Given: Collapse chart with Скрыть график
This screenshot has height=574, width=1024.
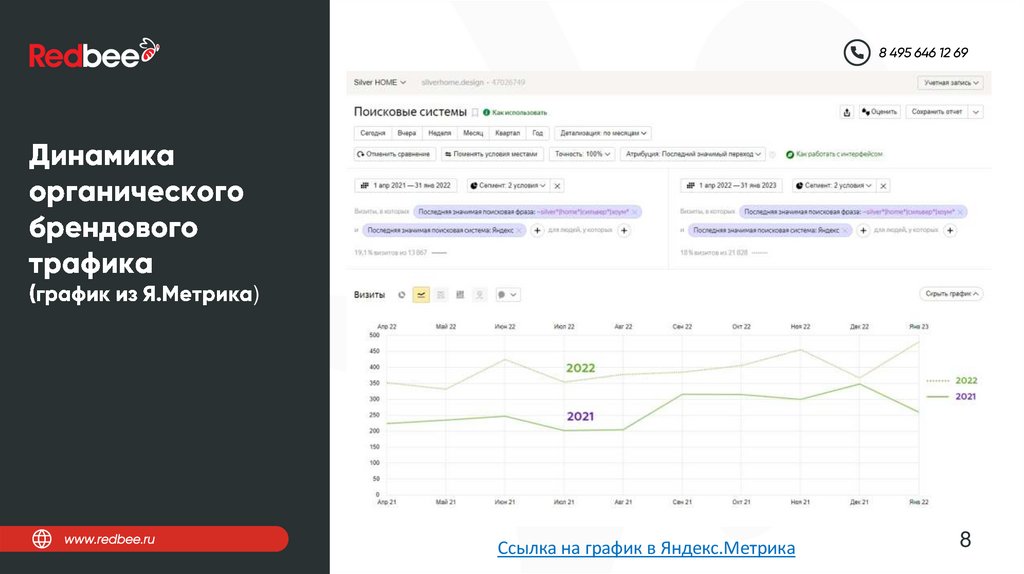Looking at the screenshot, I should (x=951, y=294).
